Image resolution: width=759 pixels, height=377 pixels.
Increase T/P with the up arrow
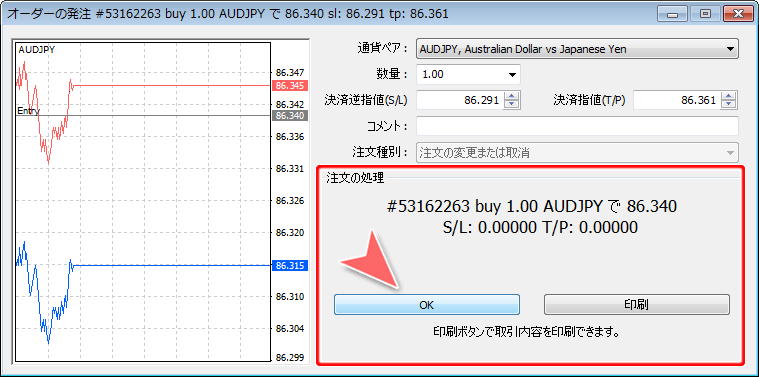pos(729,96)
